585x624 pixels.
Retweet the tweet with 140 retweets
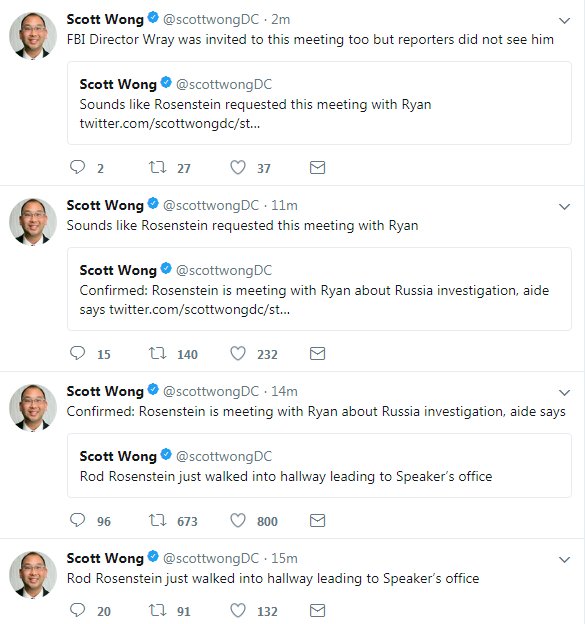click(158, 353)
